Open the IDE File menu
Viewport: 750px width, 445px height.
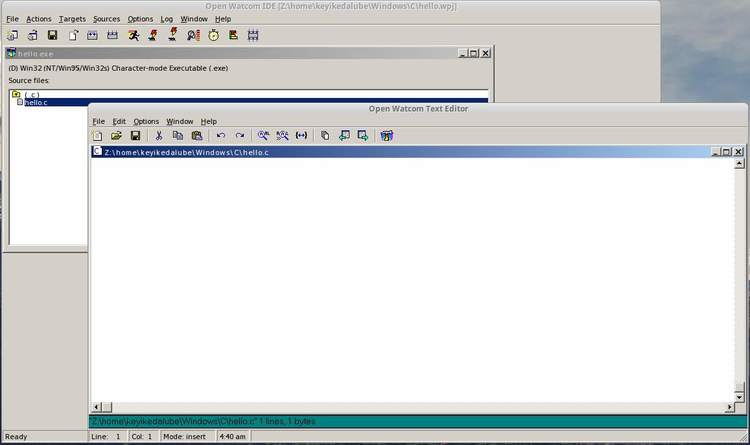12,19
